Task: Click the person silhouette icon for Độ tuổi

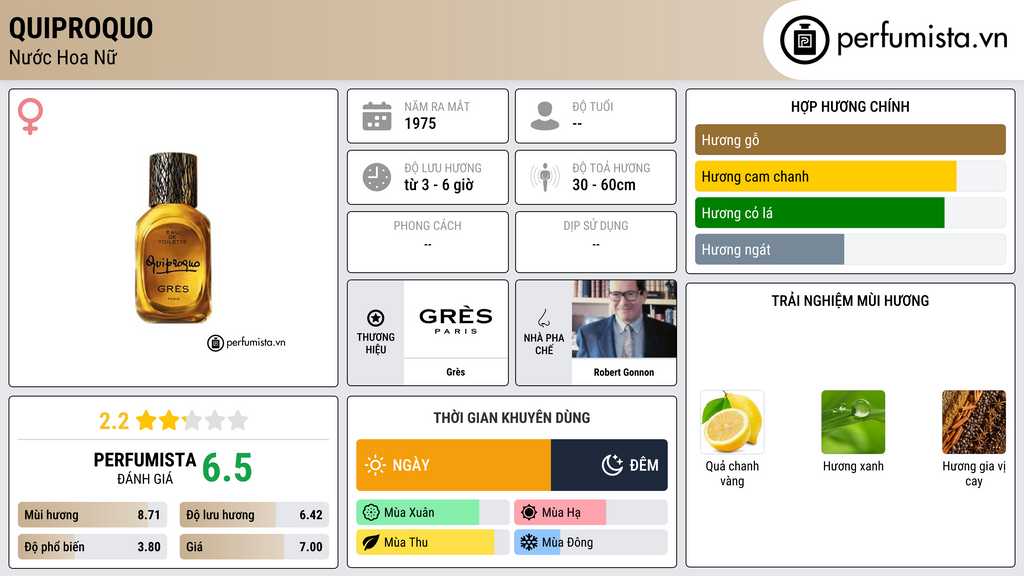Action: (545, 116)
